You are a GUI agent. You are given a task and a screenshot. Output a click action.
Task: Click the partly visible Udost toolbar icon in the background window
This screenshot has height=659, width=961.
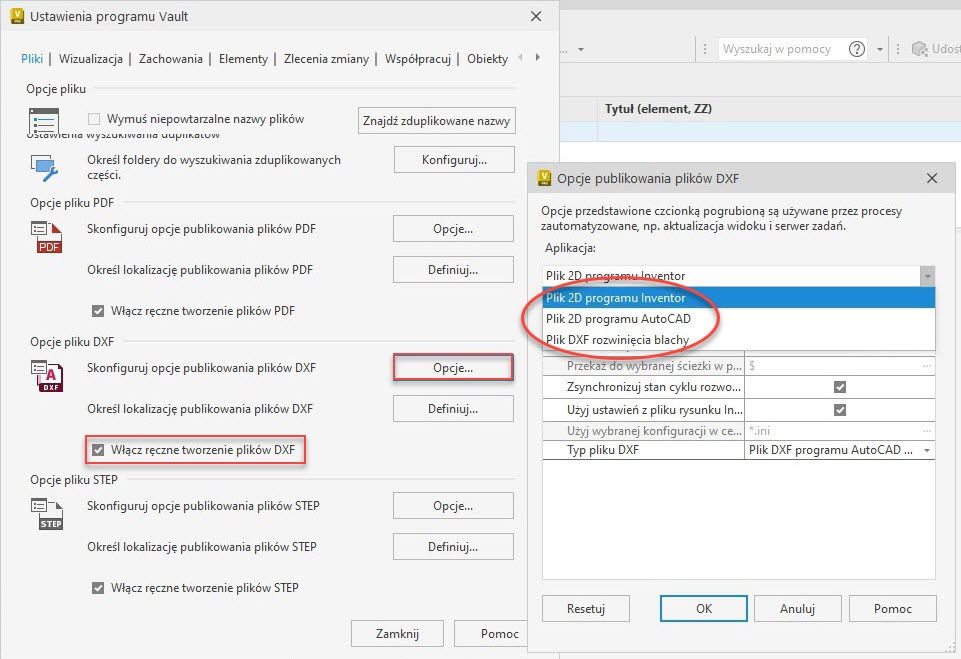[x=919, y=49]
